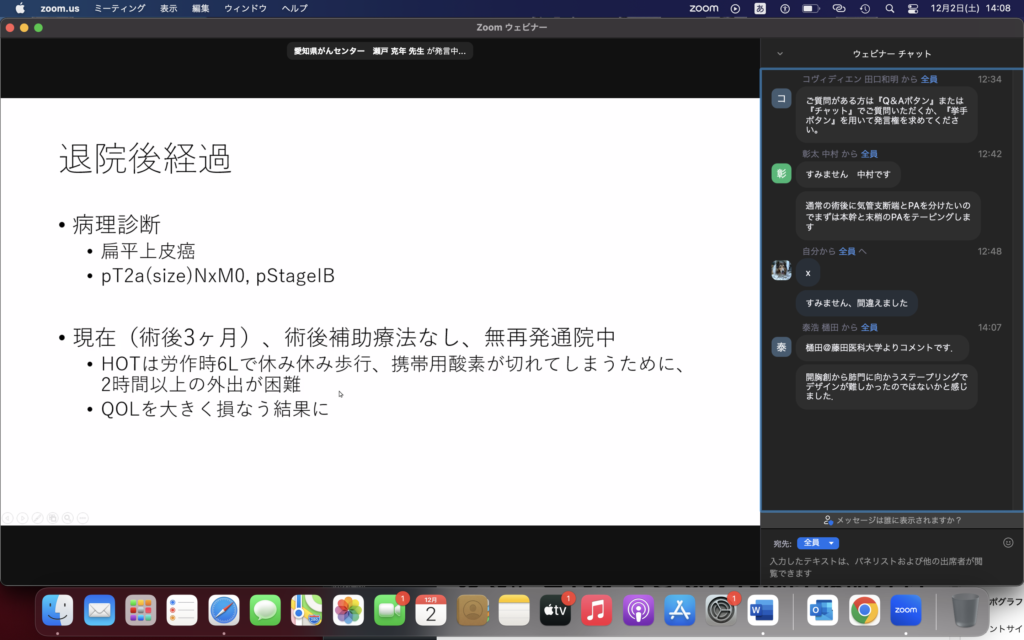Click the Zoom app in the Dock

click(x=905, y=609)
